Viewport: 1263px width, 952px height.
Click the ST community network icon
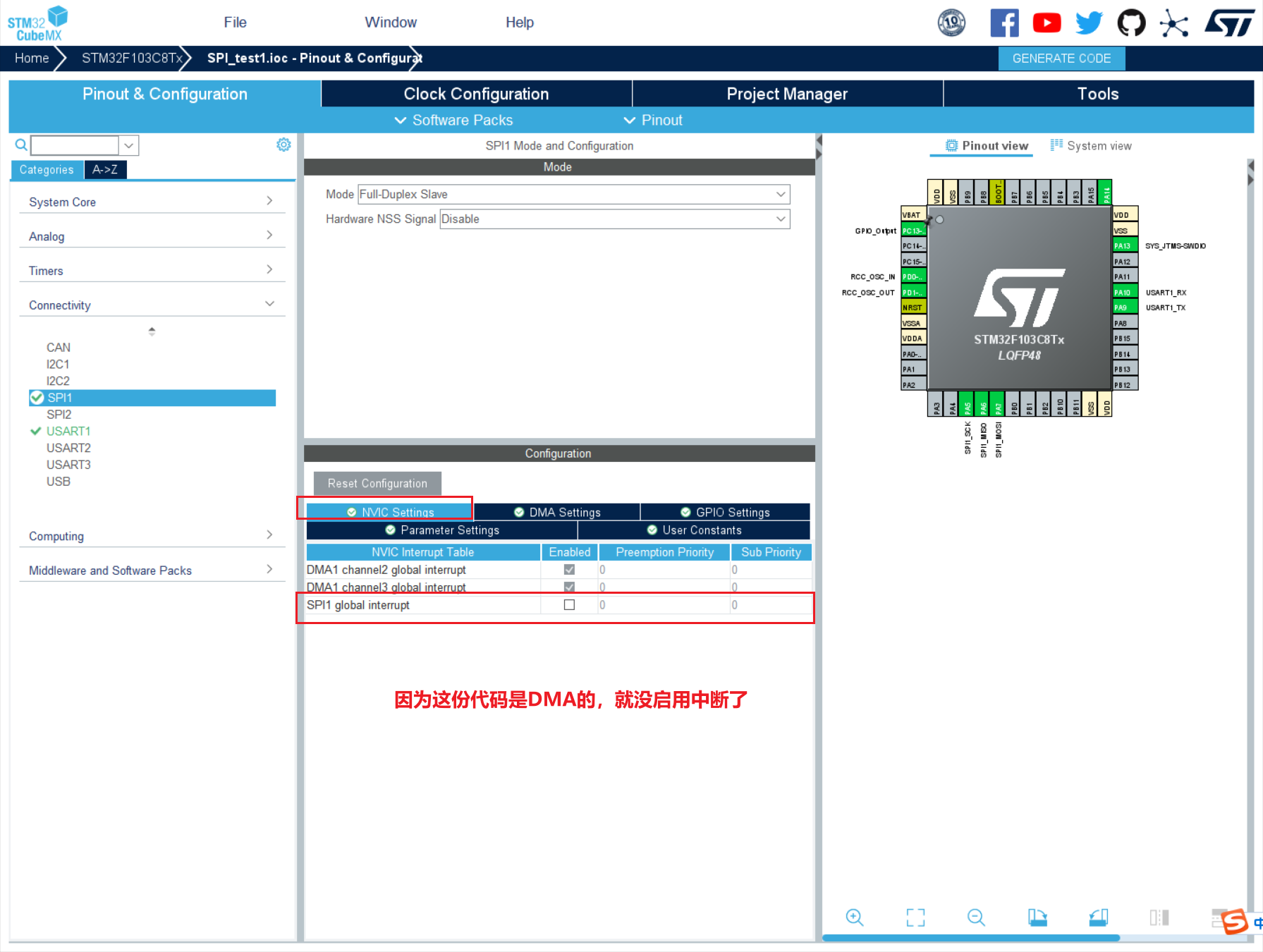(1173, 23)
